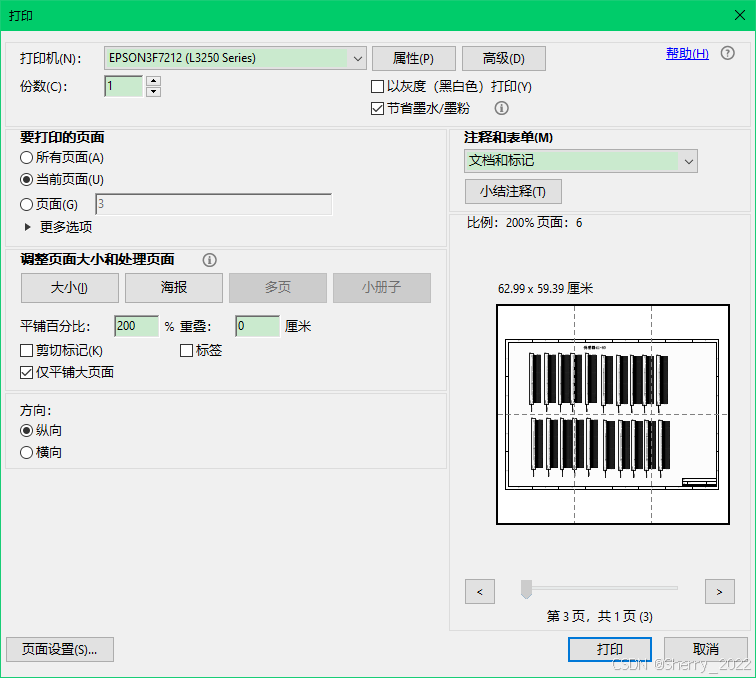Click the page range input field
756x678 pixels.
pyautogui.click(x=214, y=204)
